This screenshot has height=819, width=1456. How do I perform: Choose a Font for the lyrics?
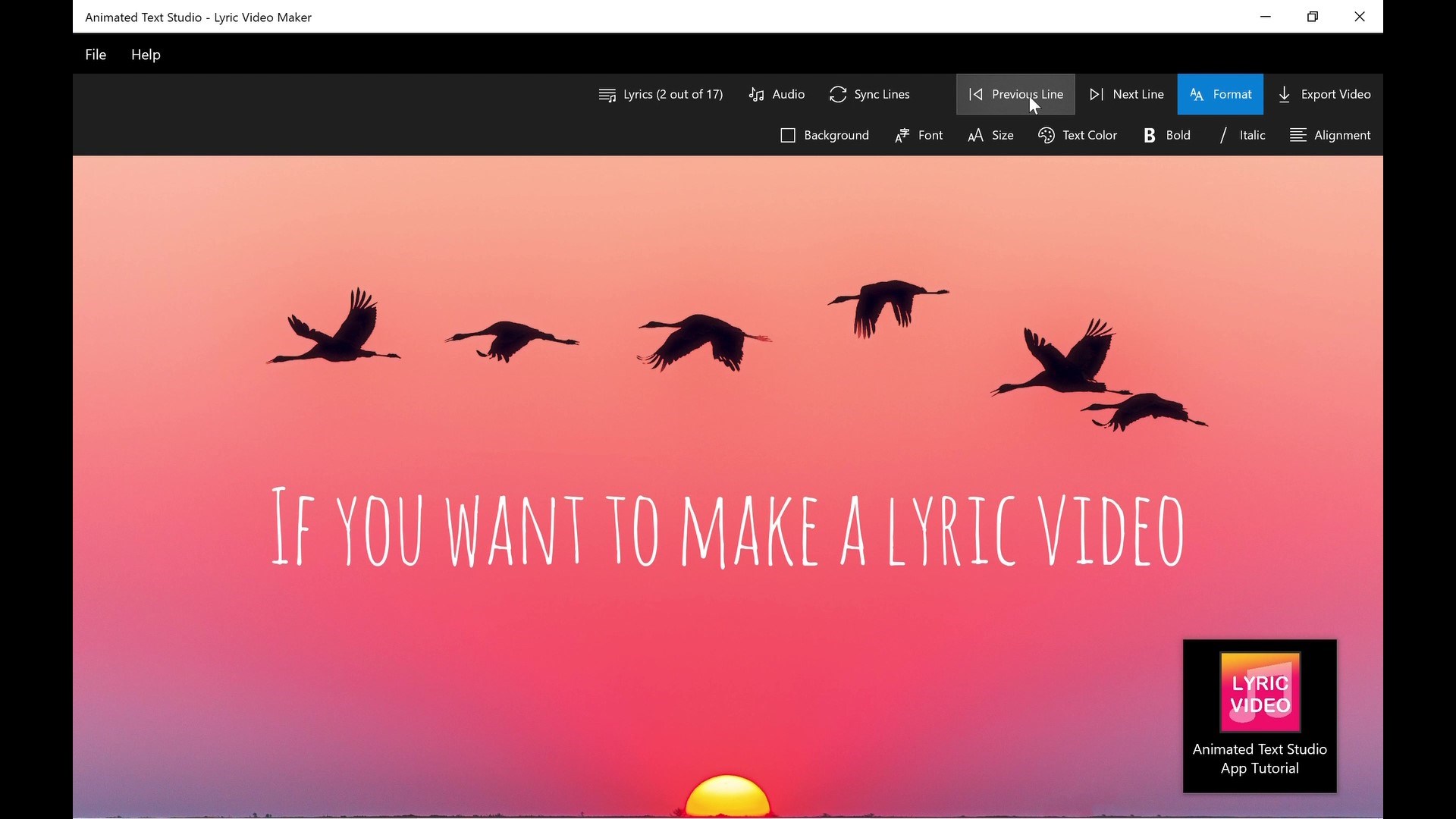918,135
